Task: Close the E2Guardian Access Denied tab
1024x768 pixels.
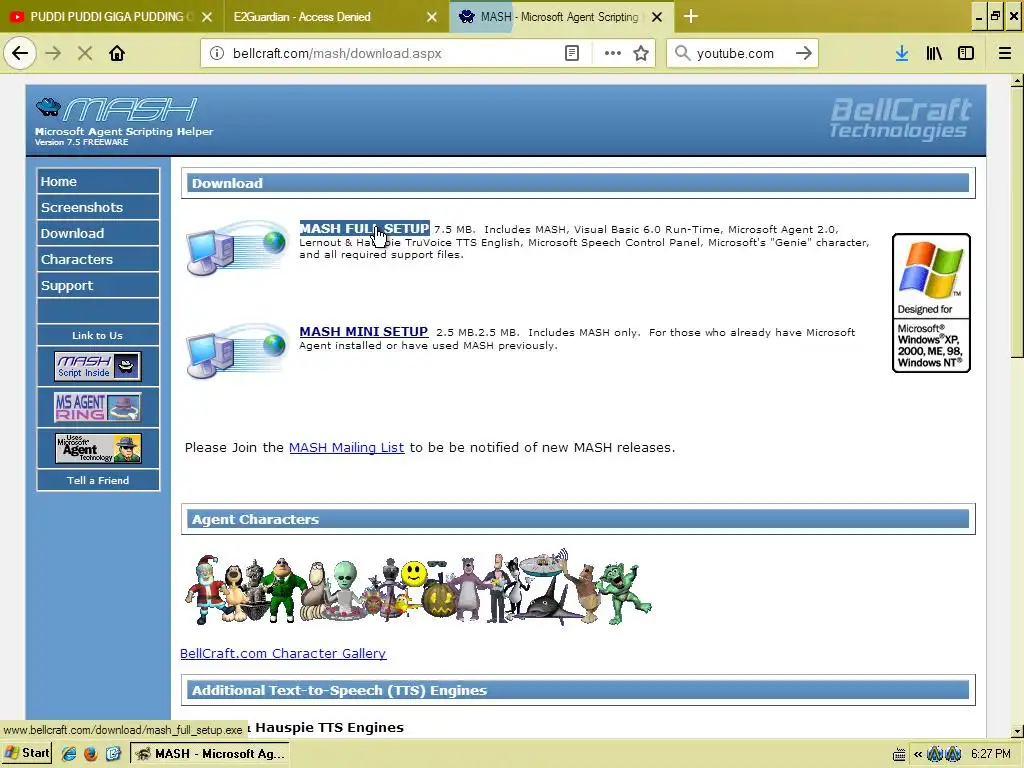Action: 432,17
